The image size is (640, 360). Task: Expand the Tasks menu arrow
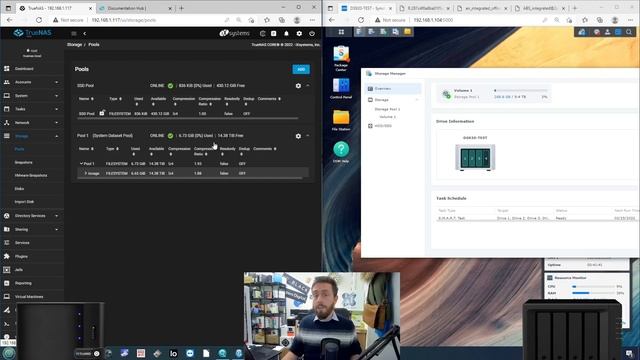(x=56, y=109)
